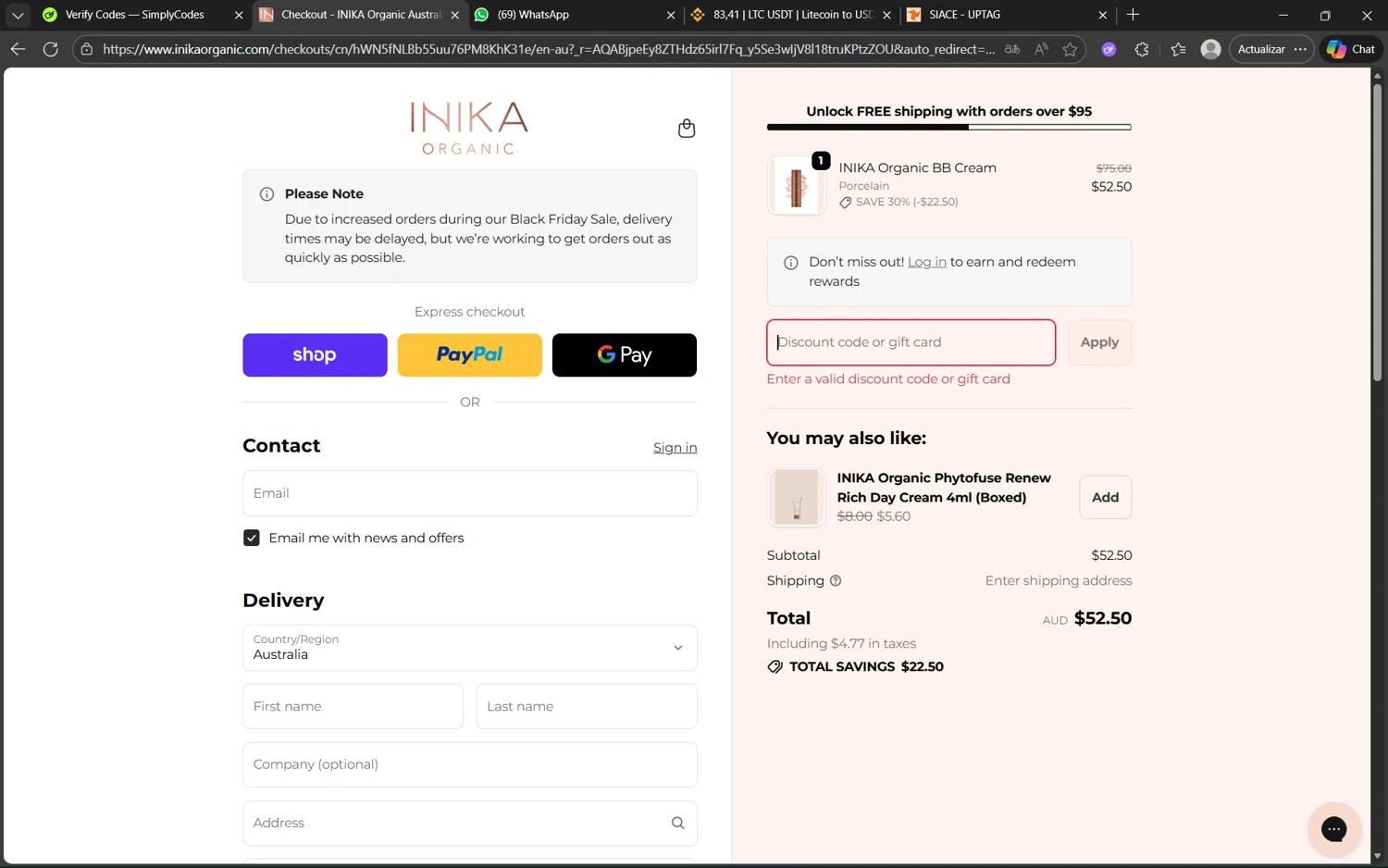Image resolution: width=1388 pixels, height=868 pixels.
Task: Open the chat support bubble
Action: 1333,829
